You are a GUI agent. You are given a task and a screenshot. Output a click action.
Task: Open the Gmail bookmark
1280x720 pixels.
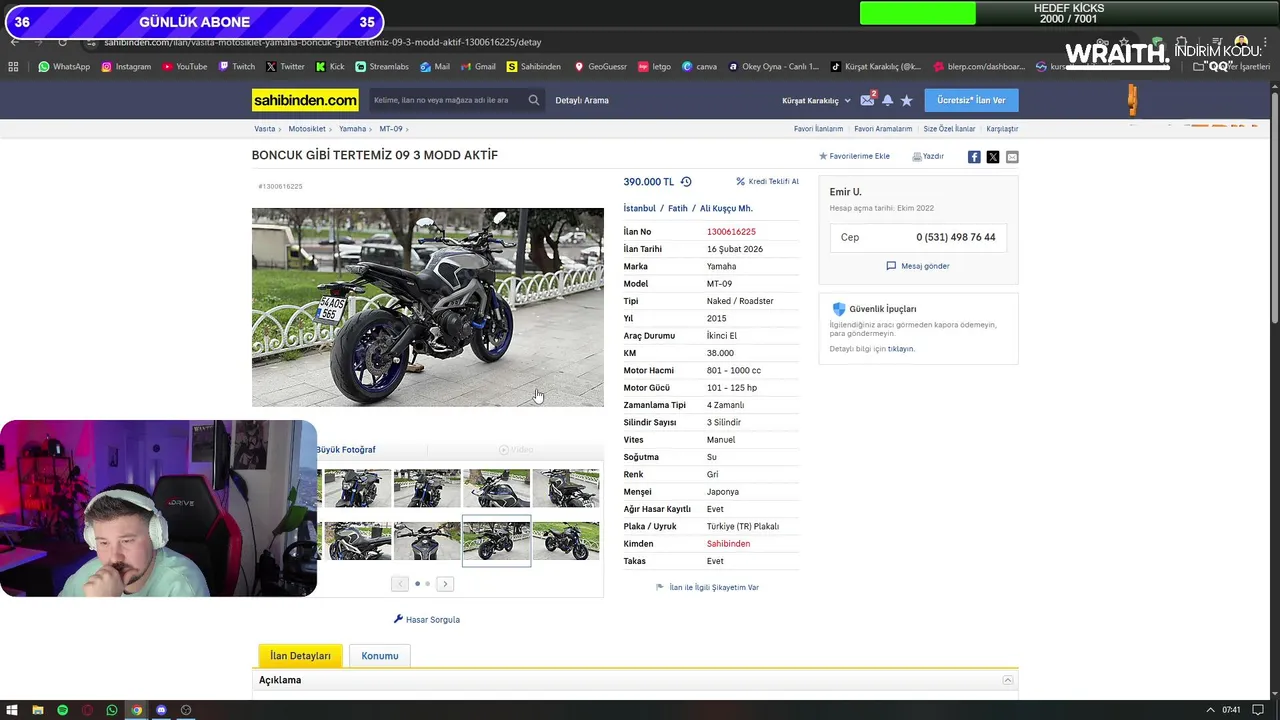478,67
